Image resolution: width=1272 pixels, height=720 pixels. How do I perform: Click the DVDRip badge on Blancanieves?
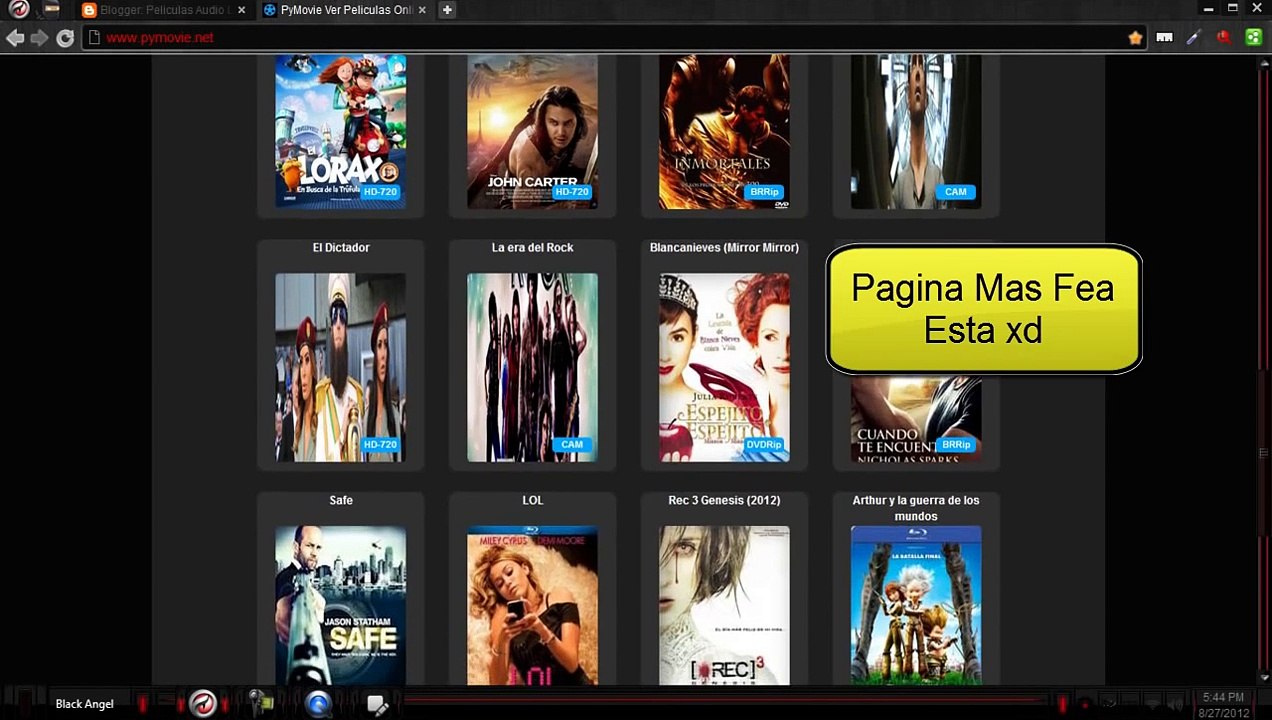pyautogui.click(x=764, y=444)
